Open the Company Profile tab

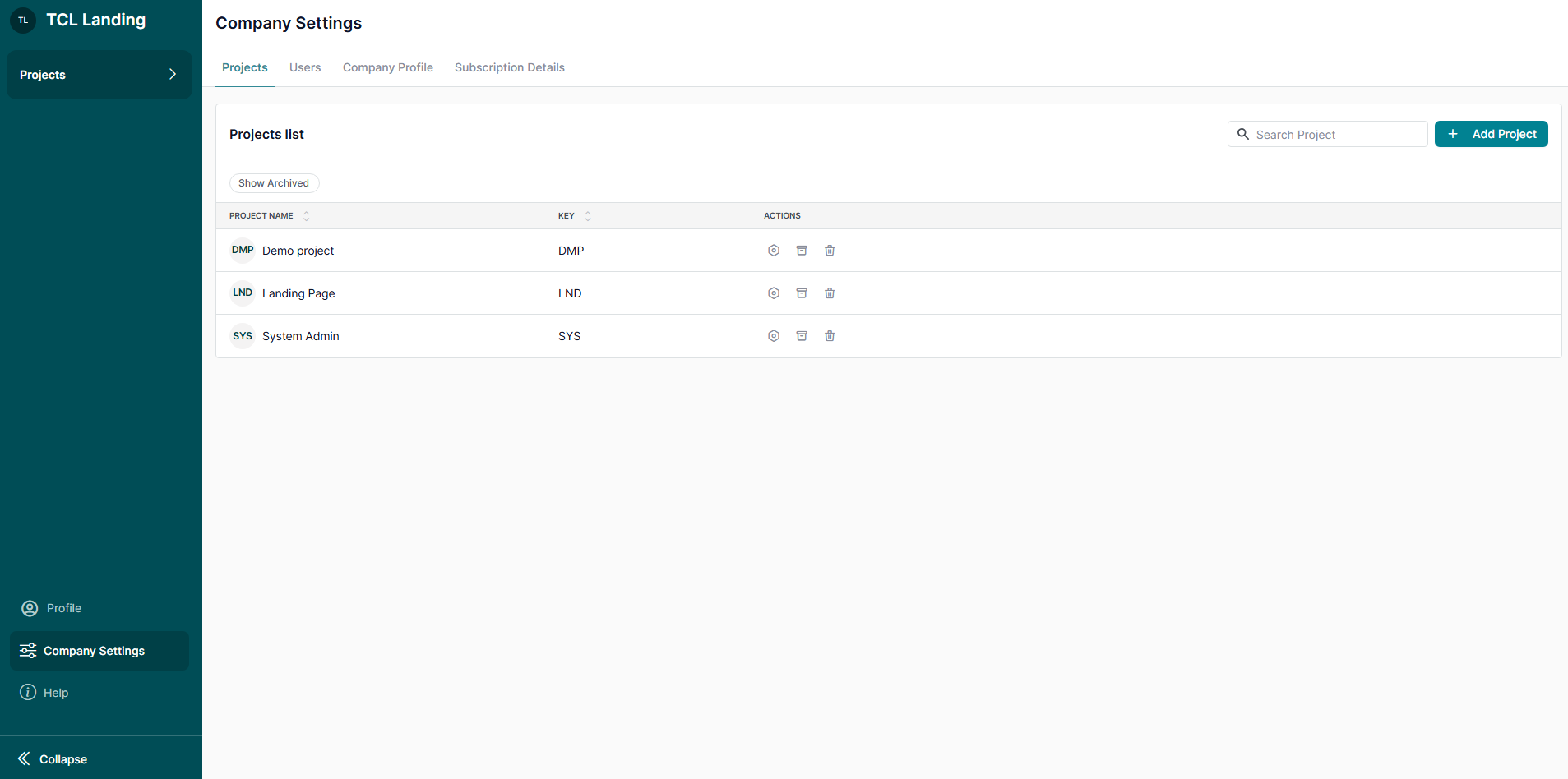(388, 67)
